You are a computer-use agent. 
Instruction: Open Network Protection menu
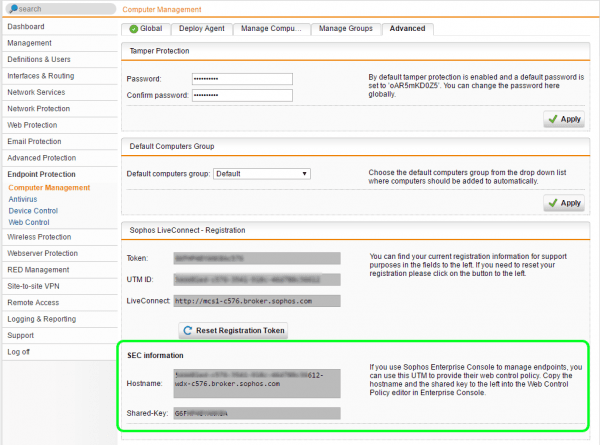click(x=60, y=109)
